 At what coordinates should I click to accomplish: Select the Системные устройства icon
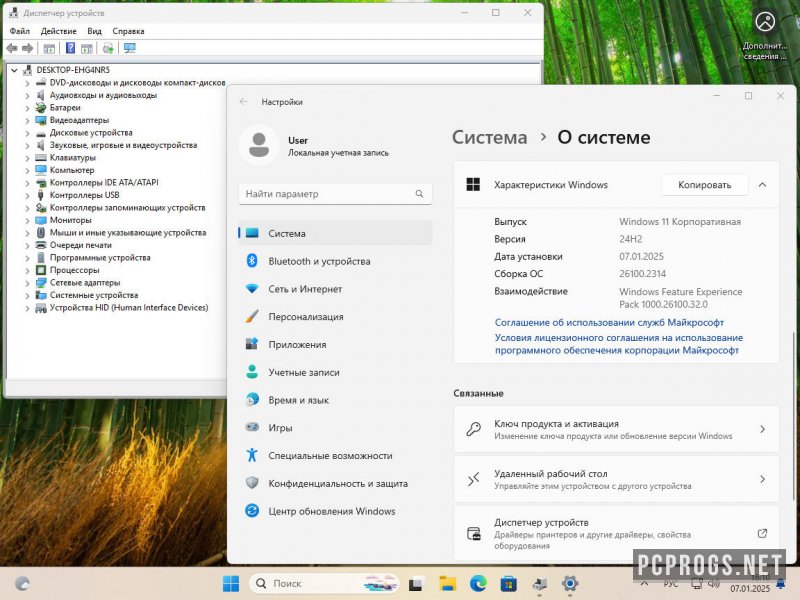coord(41,295)
